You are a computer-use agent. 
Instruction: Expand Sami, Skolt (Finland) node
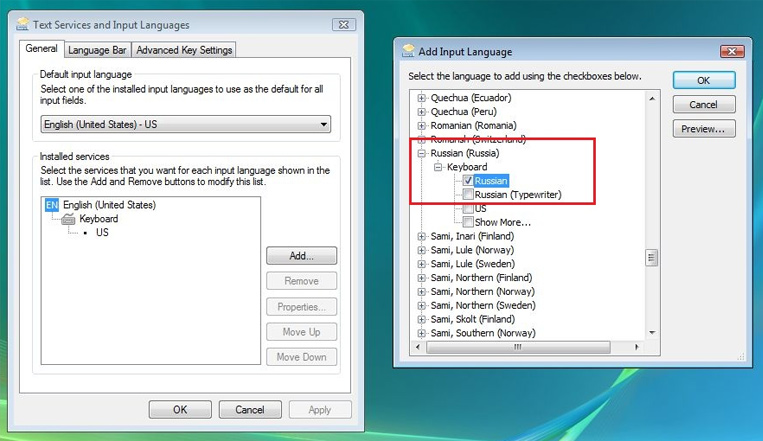point(422,319)
